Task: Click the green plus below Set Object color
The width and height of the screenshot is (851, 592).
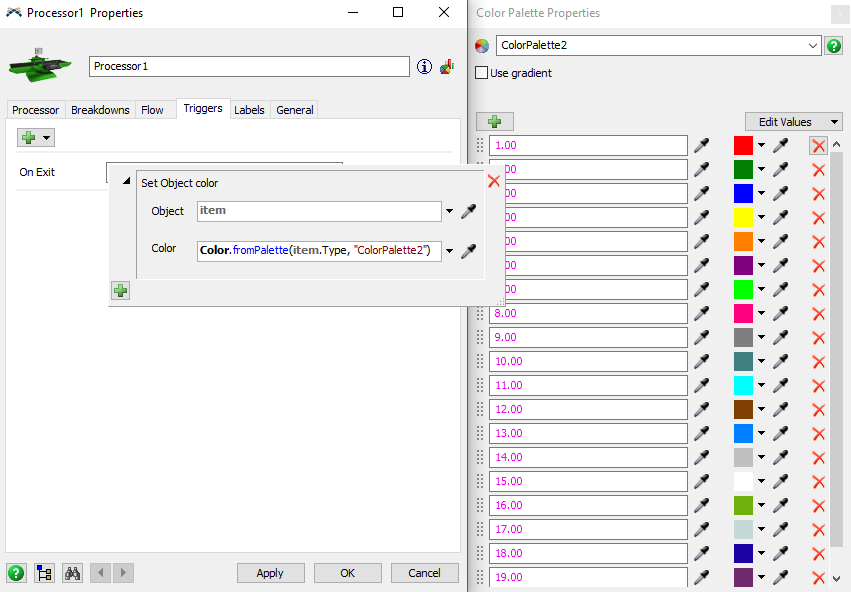Action: point(120,291)
